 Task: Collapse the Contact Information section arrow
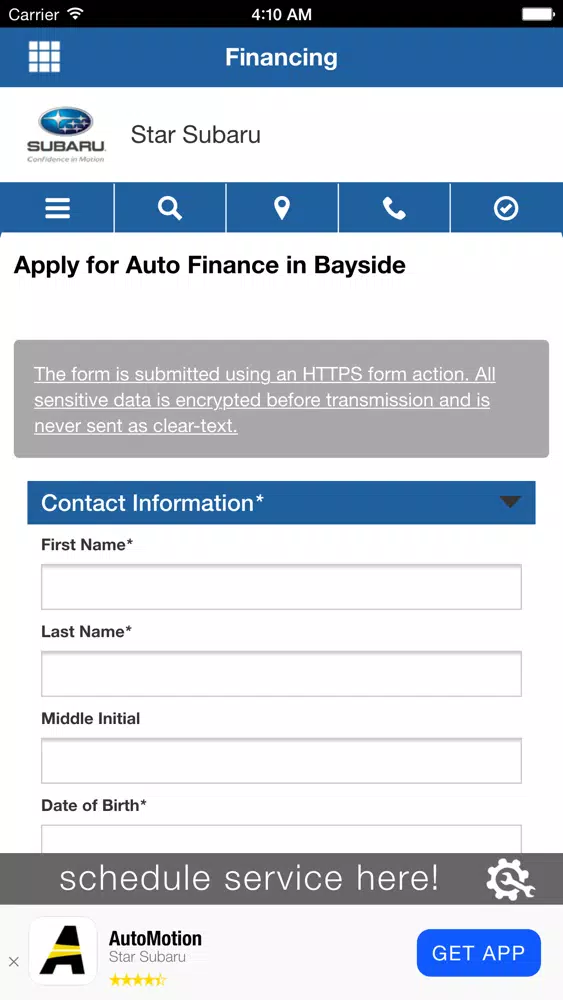coord(511,502)
